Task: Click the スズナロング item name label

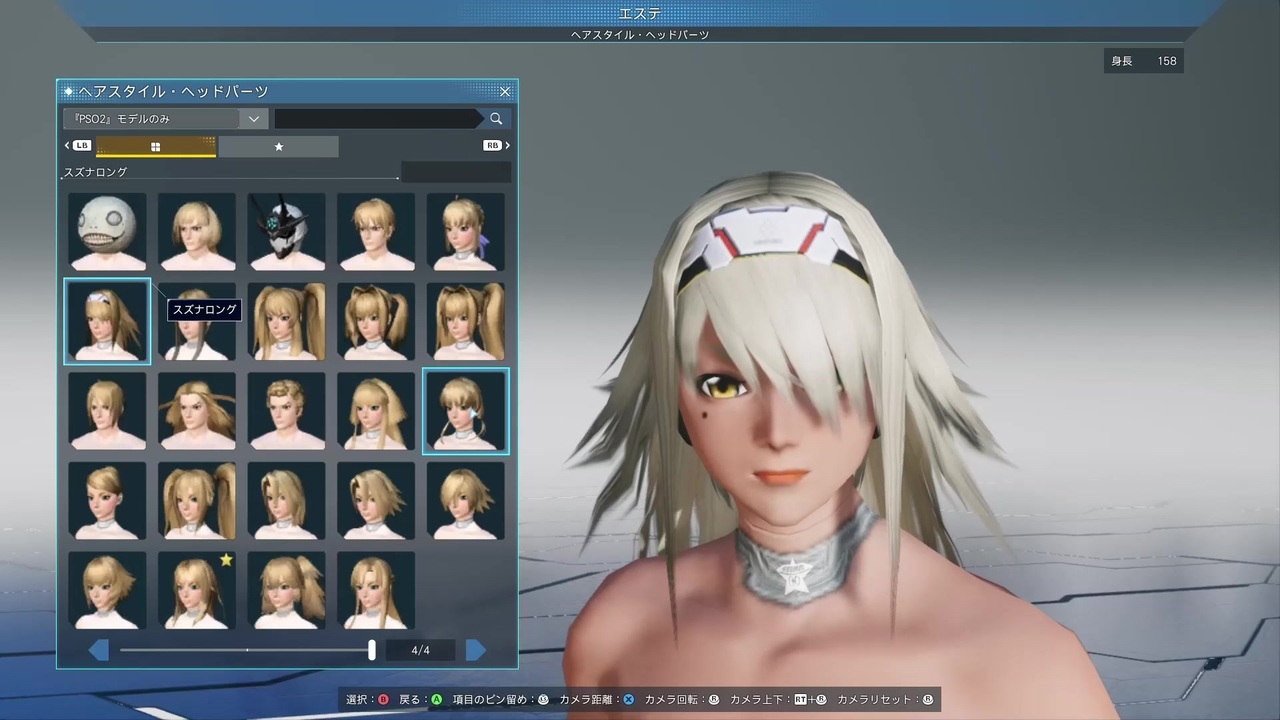Action: pyautogui.click(x=95, y=172)
